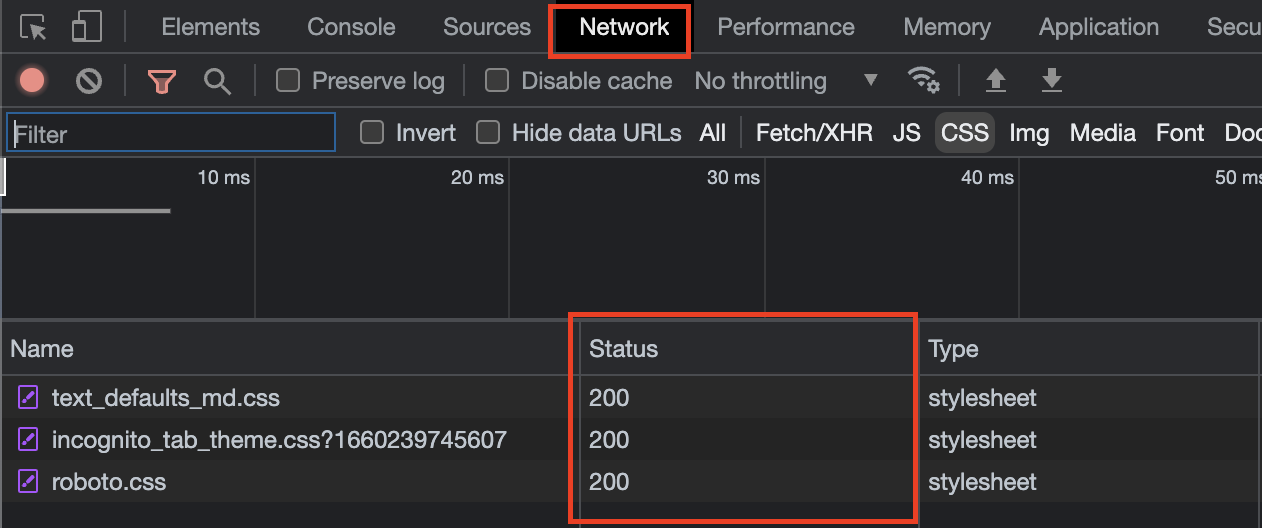The image size is (1262, 528).
Task: Select the roboto.css request row
Action: tap(630, 482)
